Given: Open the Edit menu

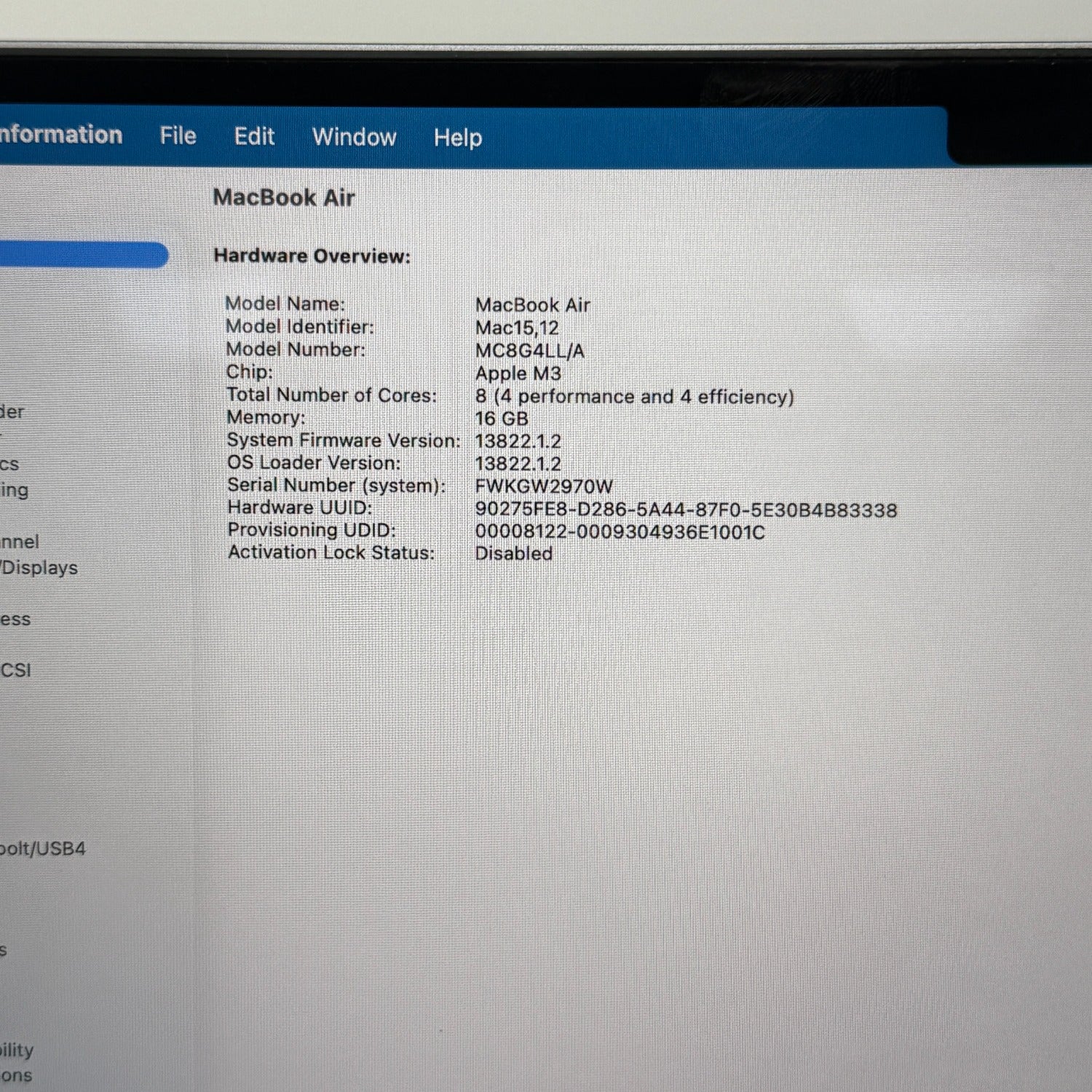Looking at the screenshot, I should pyautogui.click(x=254, y=137).
